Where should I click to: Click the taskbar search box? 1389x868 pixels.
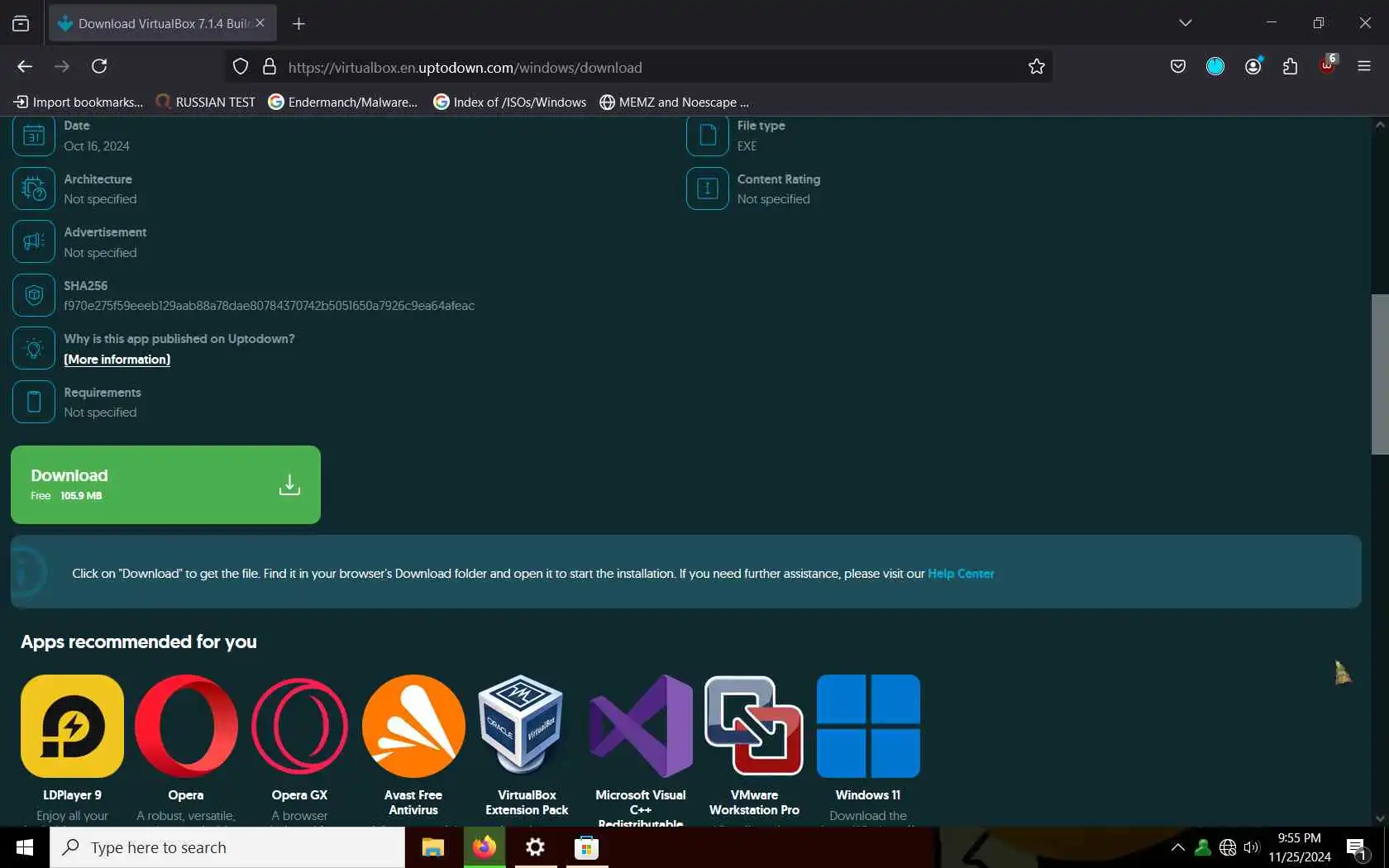[x=227, y=847]
